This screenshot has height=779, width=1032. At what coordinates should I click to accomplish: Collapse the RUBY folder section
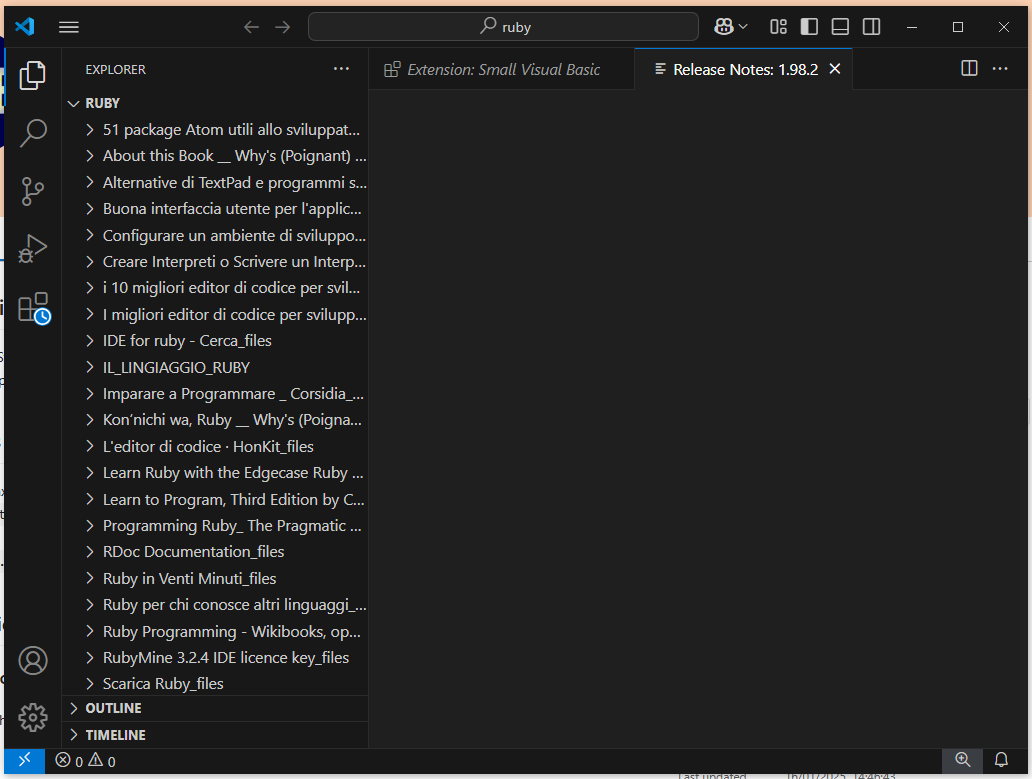pos(215,103)
